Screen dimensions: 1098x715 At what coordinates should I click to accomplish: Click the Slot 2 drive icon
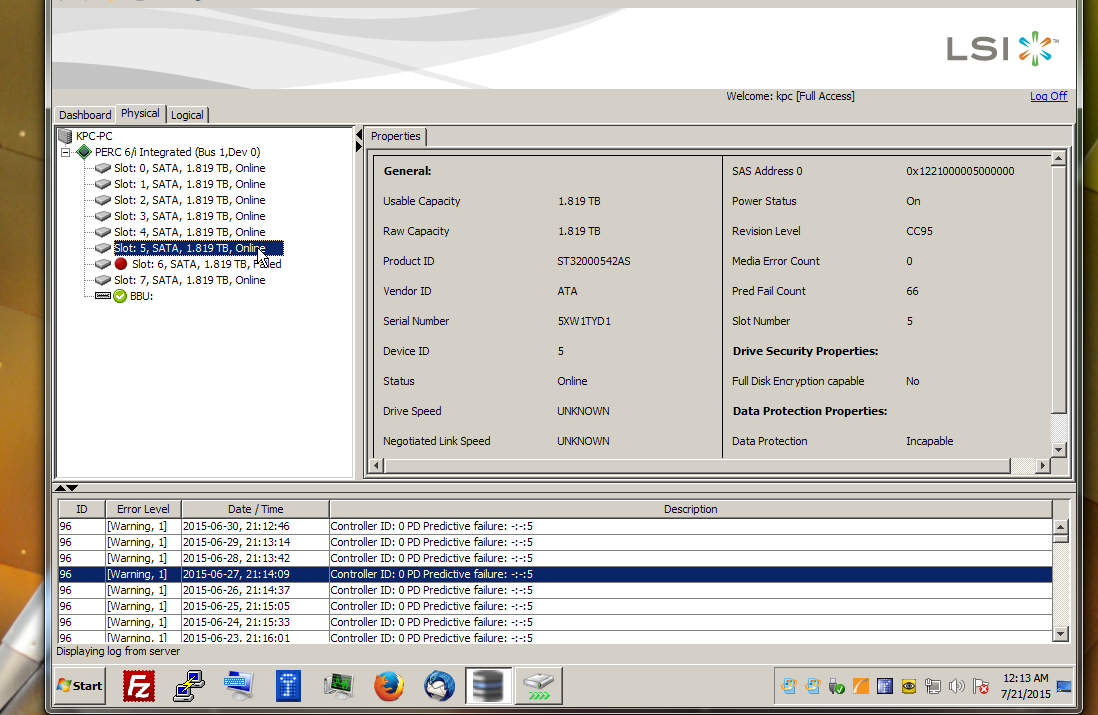(103, 200)
